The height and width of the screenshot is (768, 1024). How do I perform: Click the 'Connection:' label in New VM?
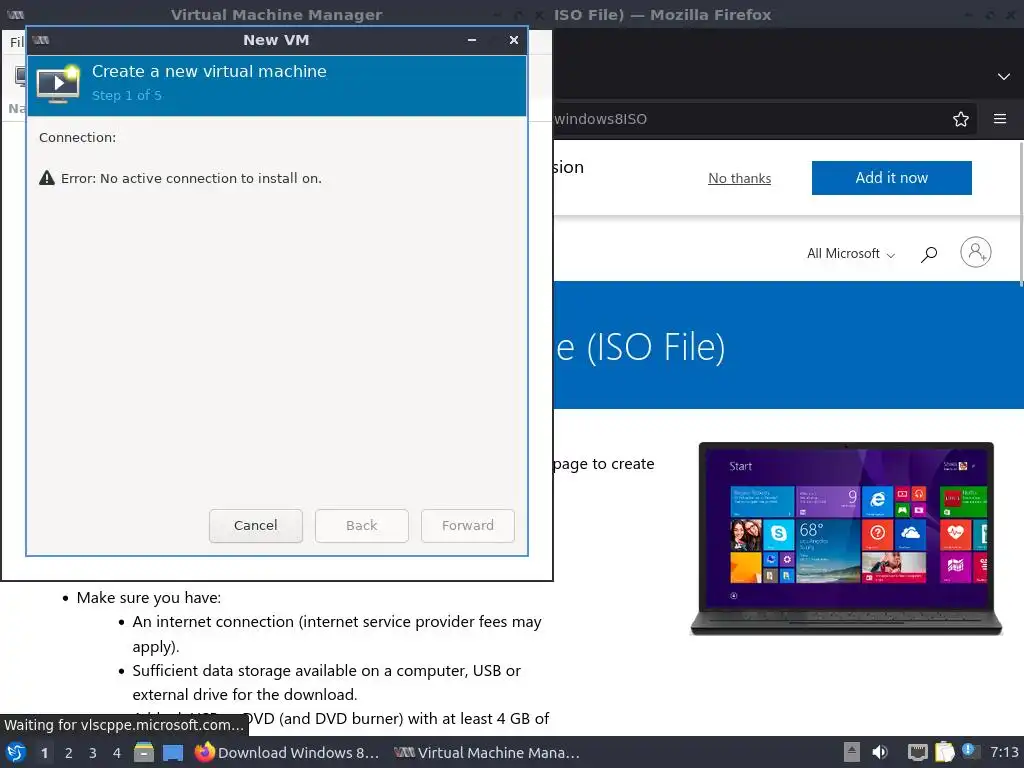(77, 137)
